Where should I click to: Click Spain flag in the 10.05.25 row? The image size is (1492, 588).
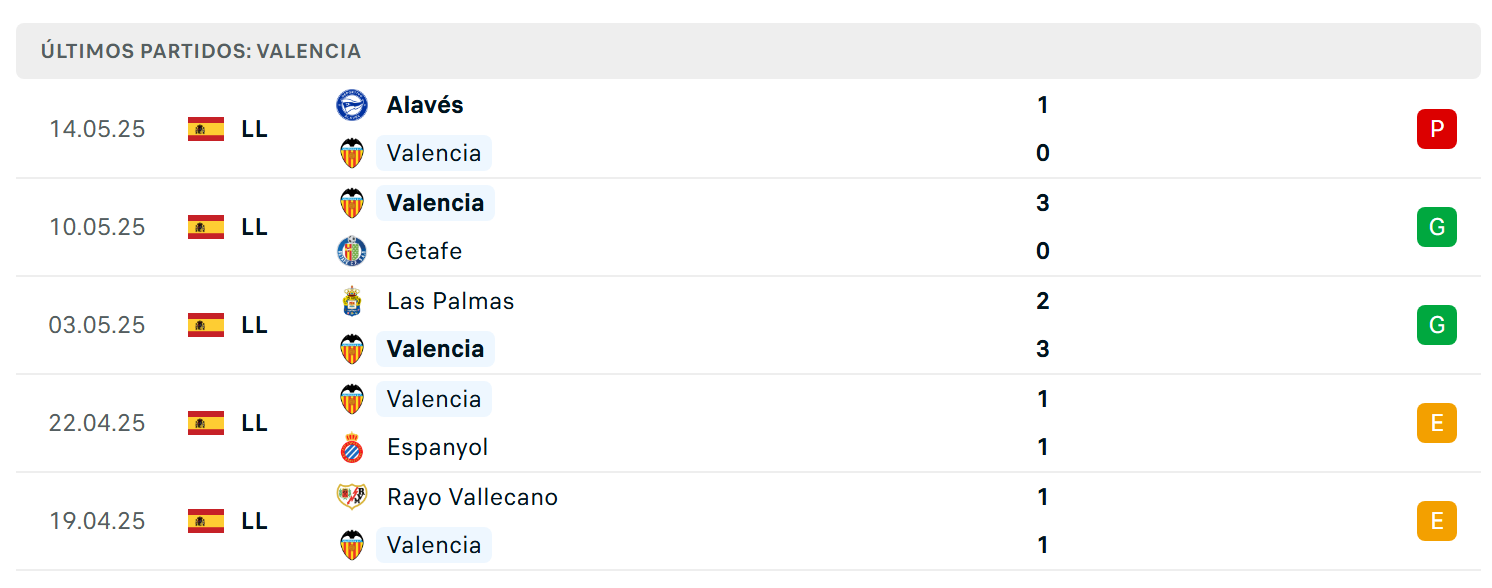(x=206, y=227)
